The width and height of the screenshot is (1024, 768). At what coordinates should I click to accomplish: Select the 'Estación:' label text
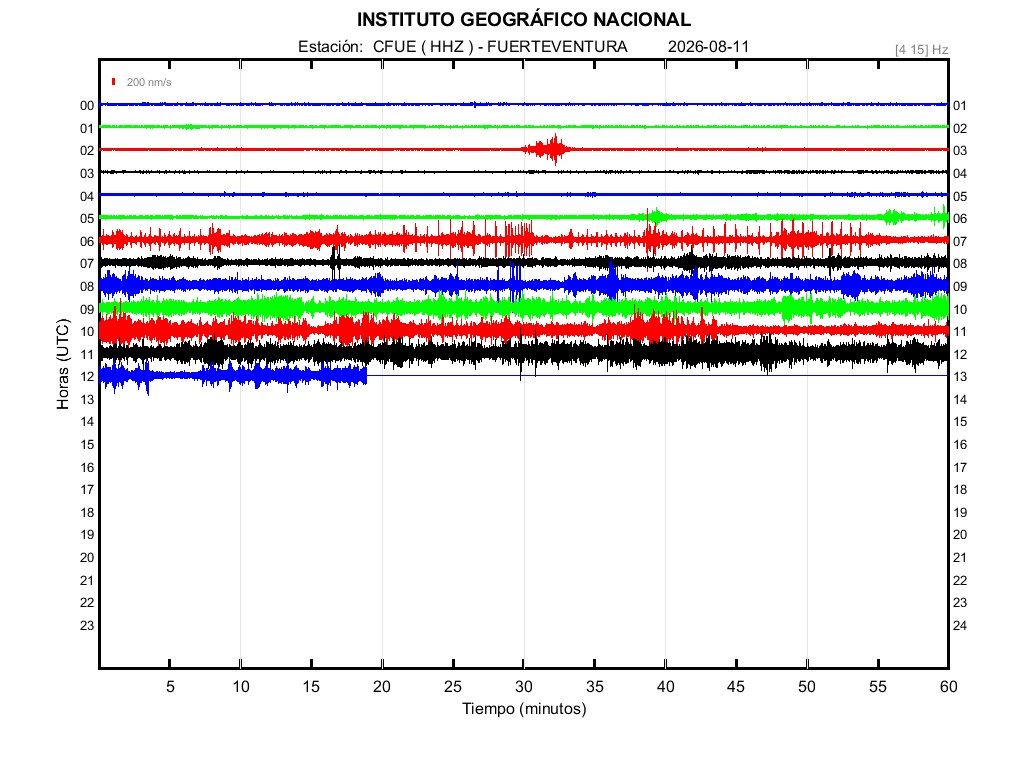330,47
